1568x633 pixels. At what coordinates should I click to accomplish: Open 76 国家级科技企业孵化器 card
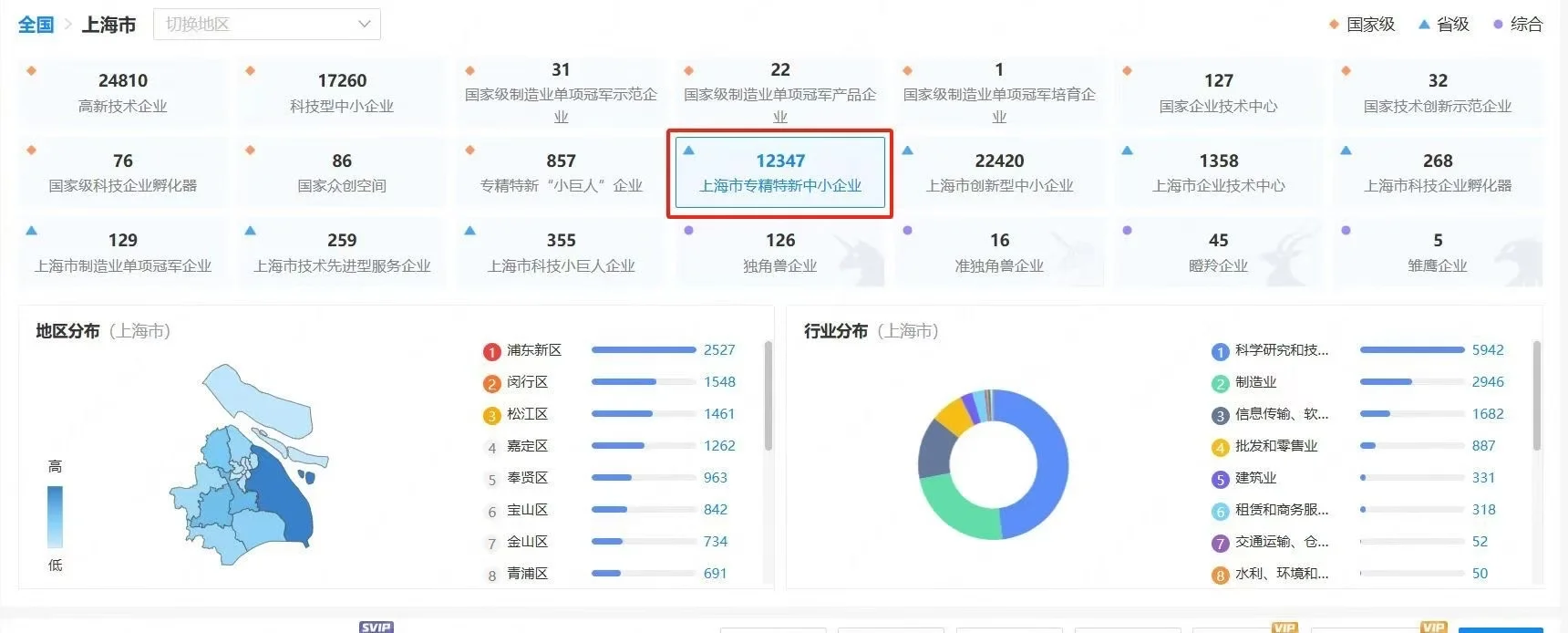[123, 172]
